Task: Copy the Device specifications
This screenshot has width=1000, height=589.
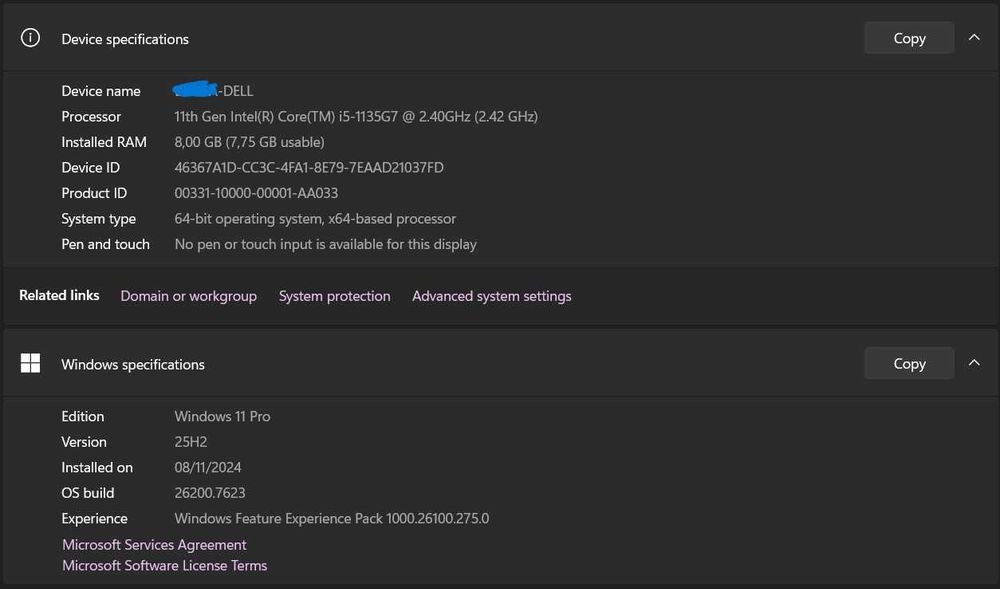Action: tap(909, 39)
